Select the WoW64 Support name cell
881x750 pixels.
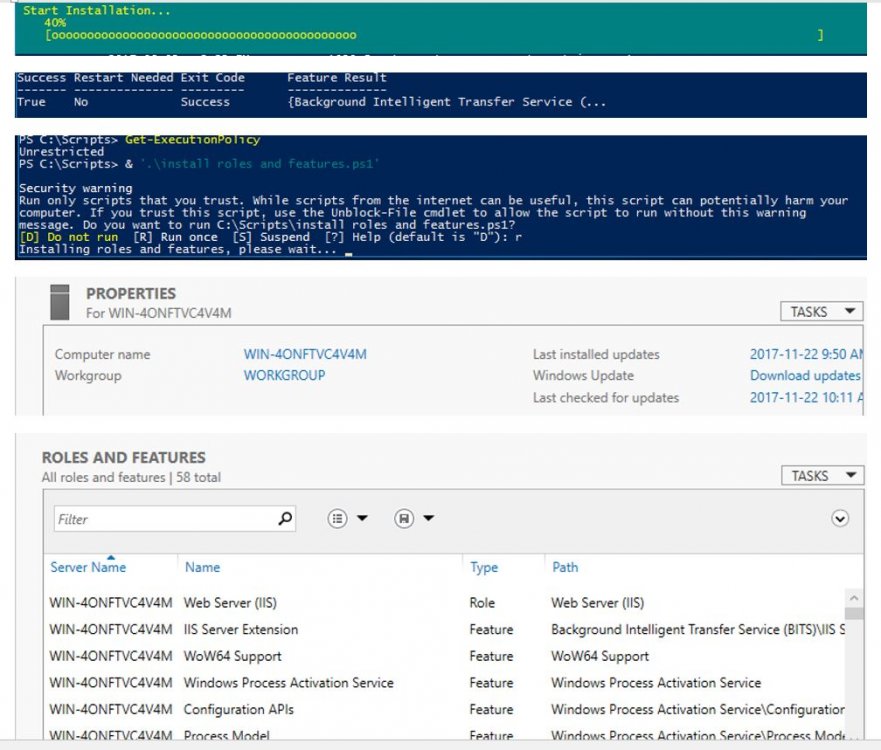tap(233, 656)
